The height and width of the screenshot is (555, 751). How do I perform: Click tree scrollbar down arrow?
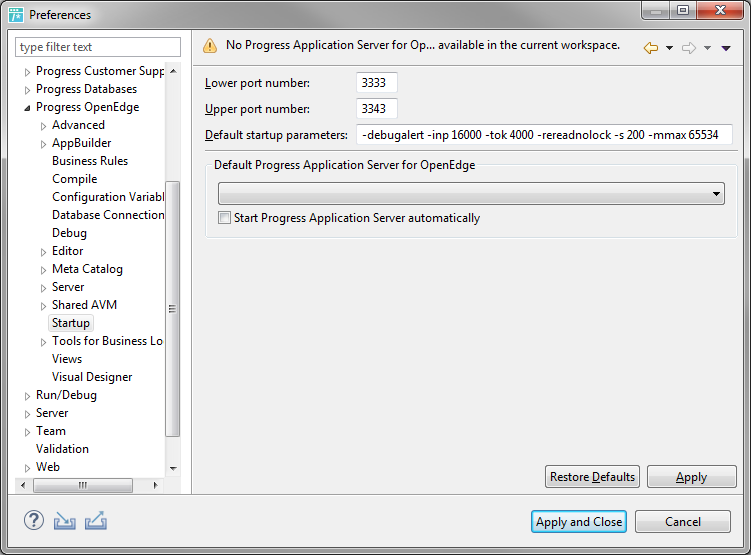173,468
